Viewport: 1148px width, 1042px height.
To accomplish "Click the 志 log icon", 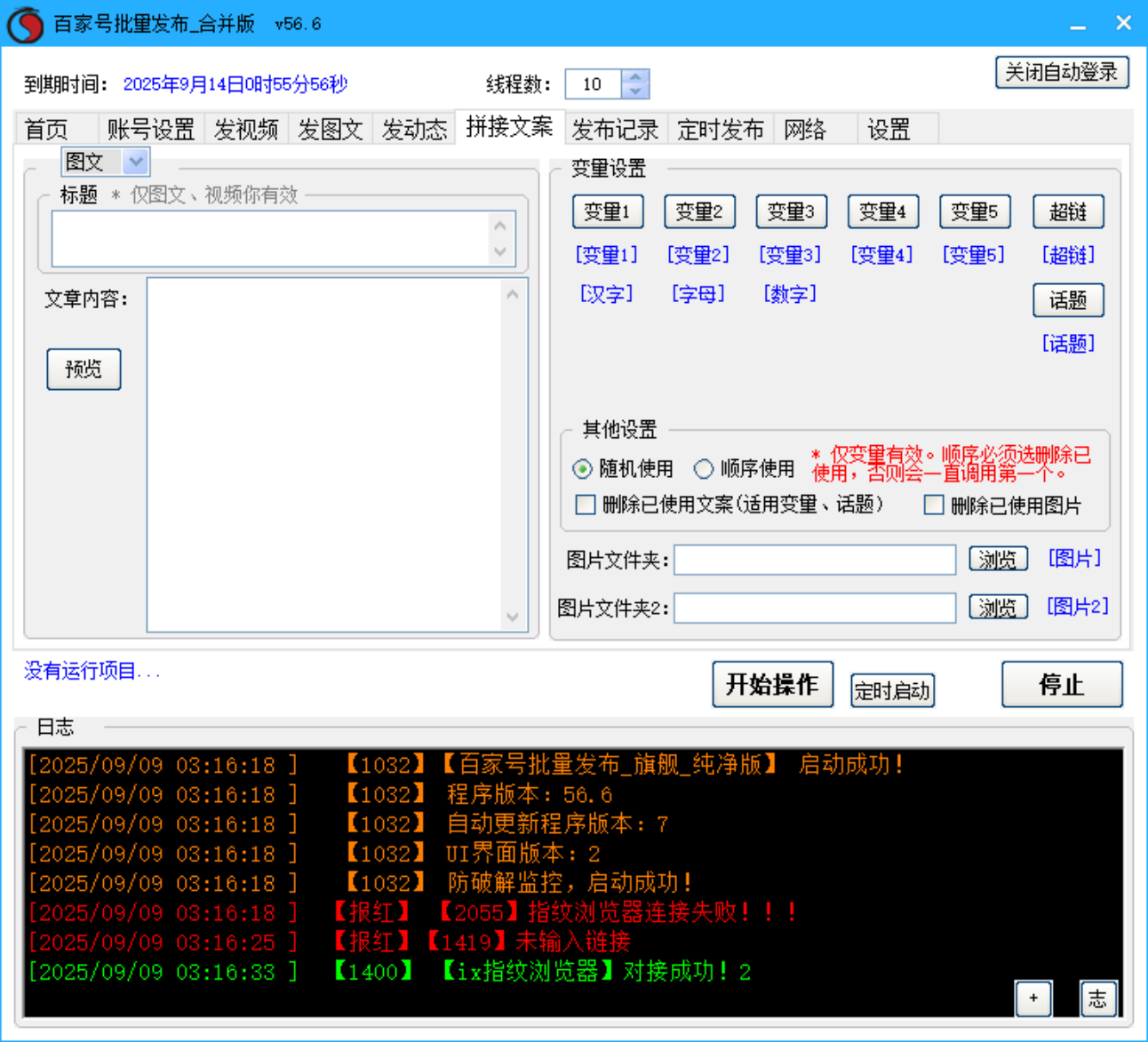I will click(x=1098, y=998).
